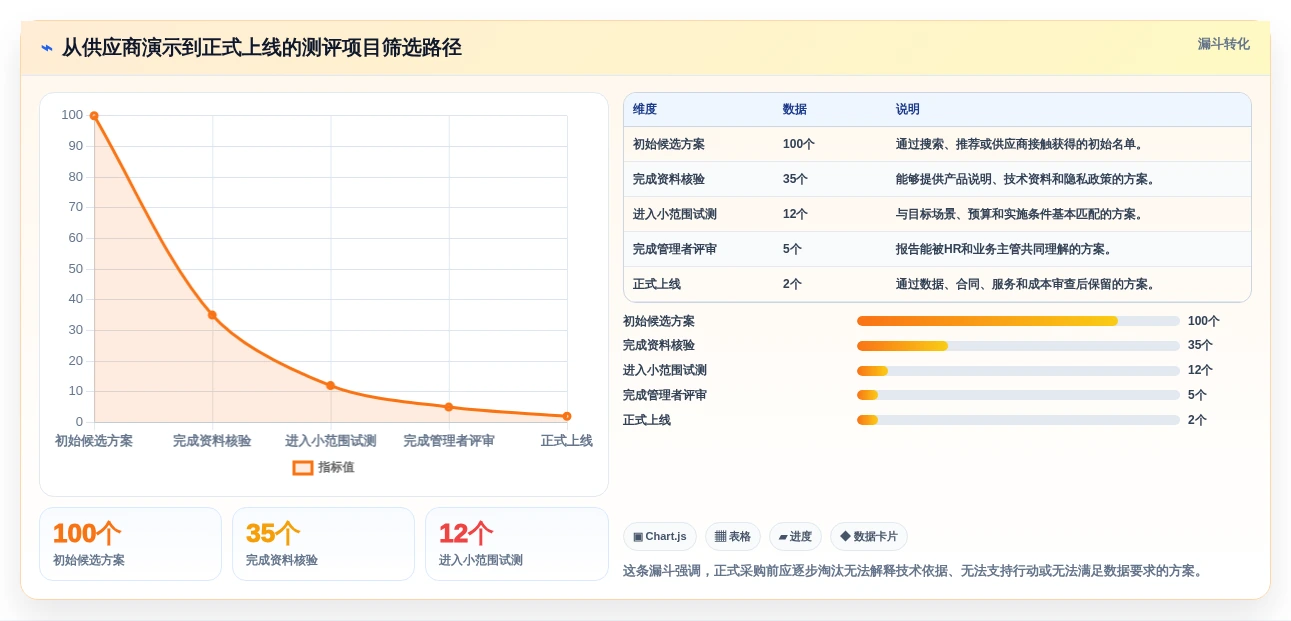Click the 完成管理者评审 progress bar label

point(665,395)
